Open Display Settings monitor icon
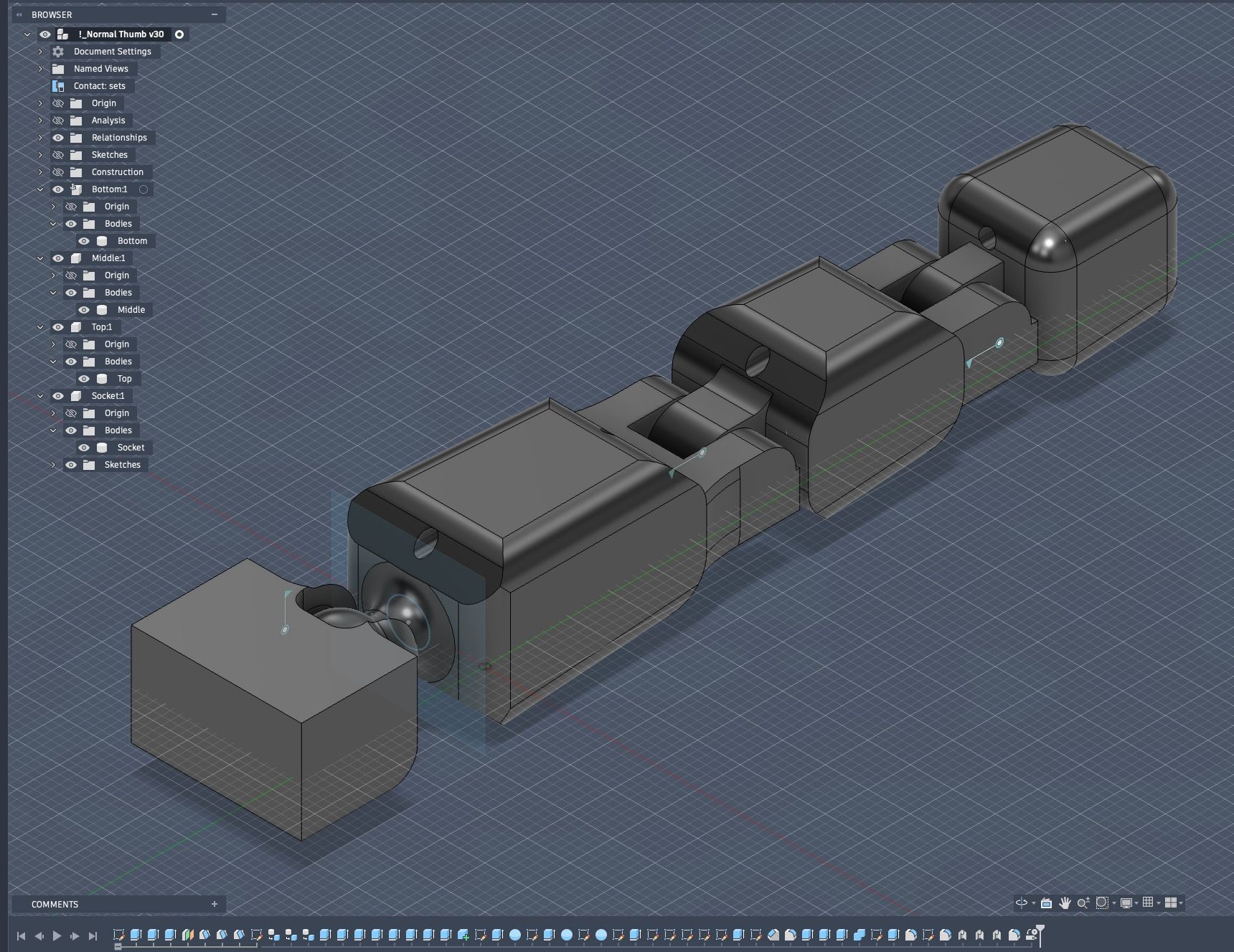1234x952 pixels. pos(1126,902)
